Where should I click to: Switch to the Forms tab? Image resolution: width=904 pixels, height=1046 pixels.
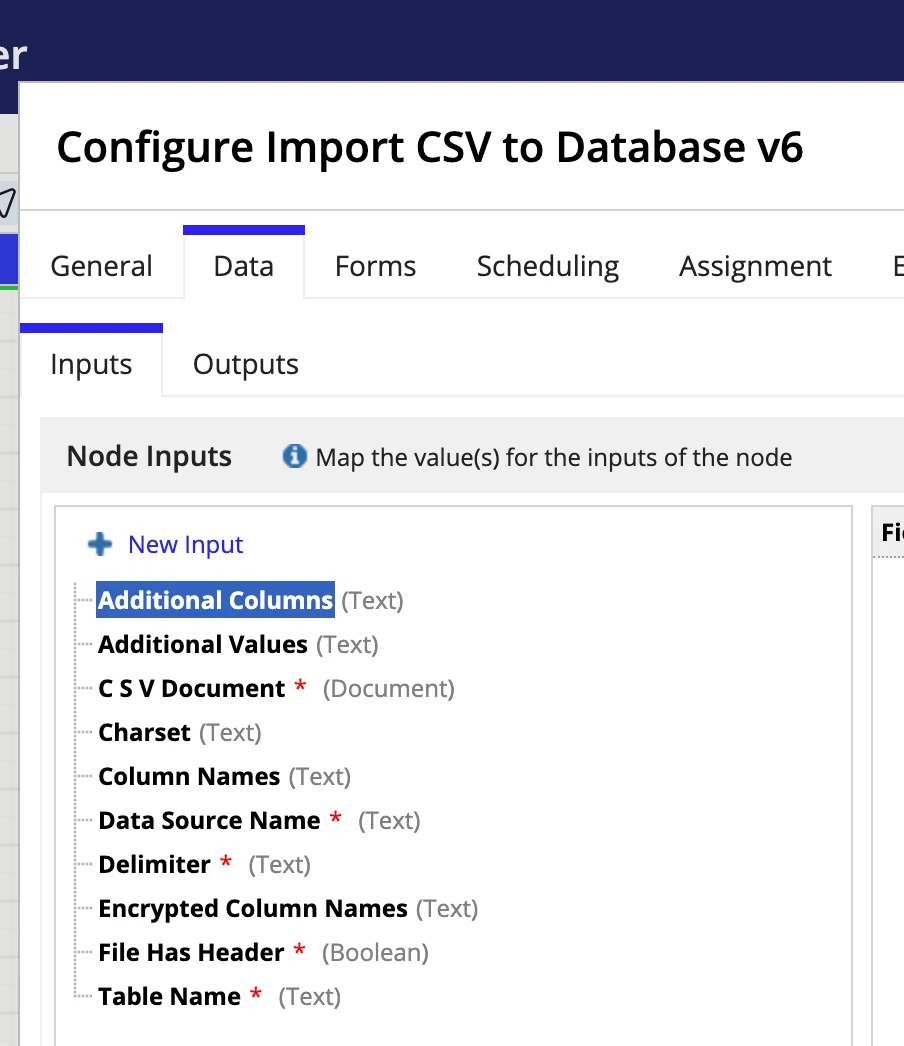[375, 266]
